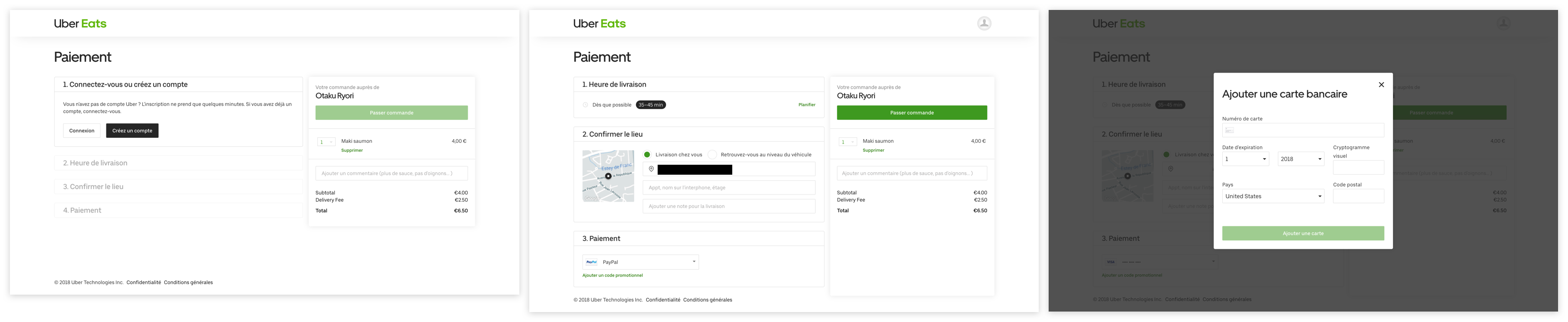Open Maki saumon quantity dropdown on sign-in checkout page
Screen dimensions: 1568x322
[326, 142]
